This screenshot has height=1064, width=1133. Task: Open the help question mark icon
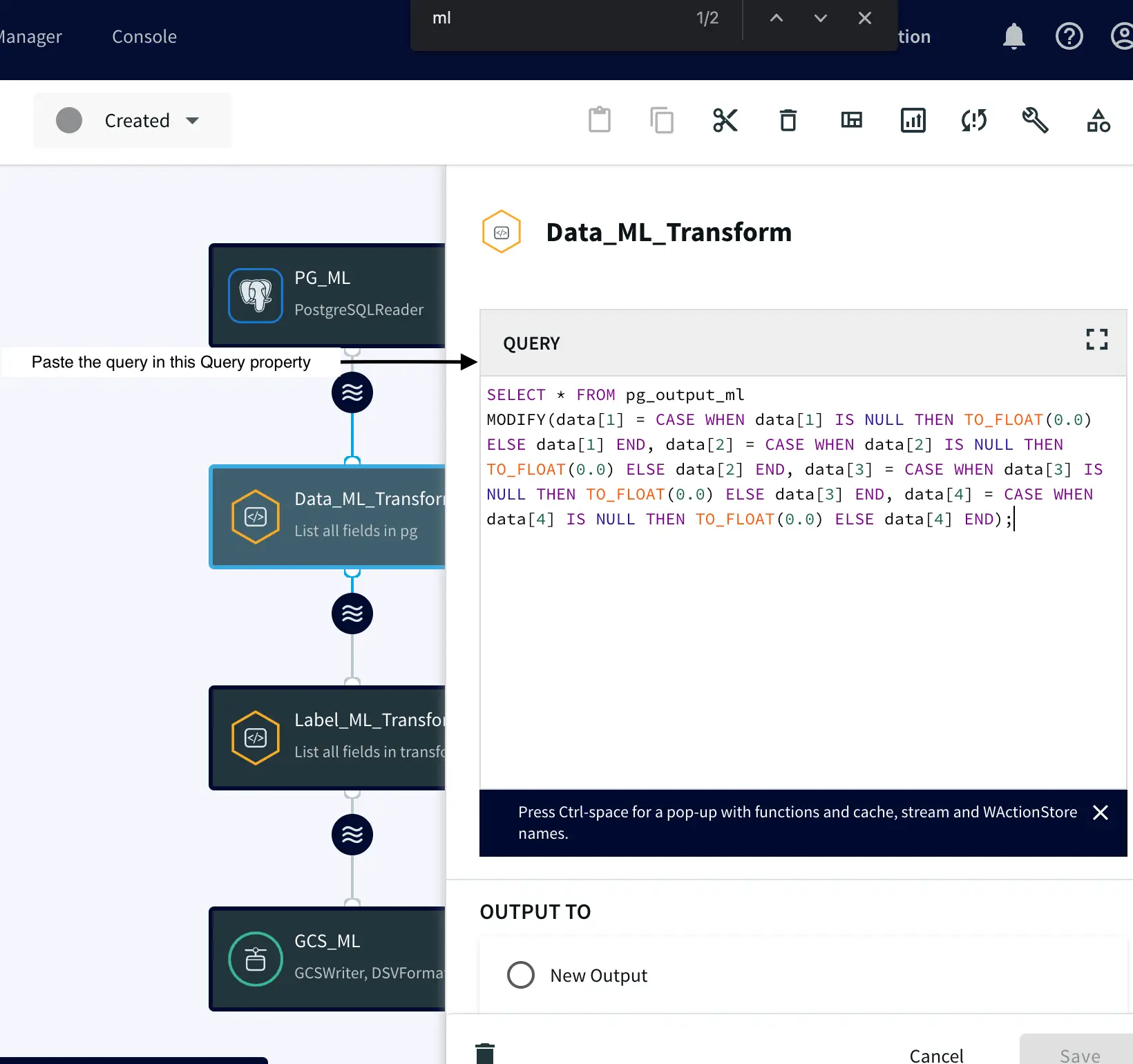coord(1069,36)
